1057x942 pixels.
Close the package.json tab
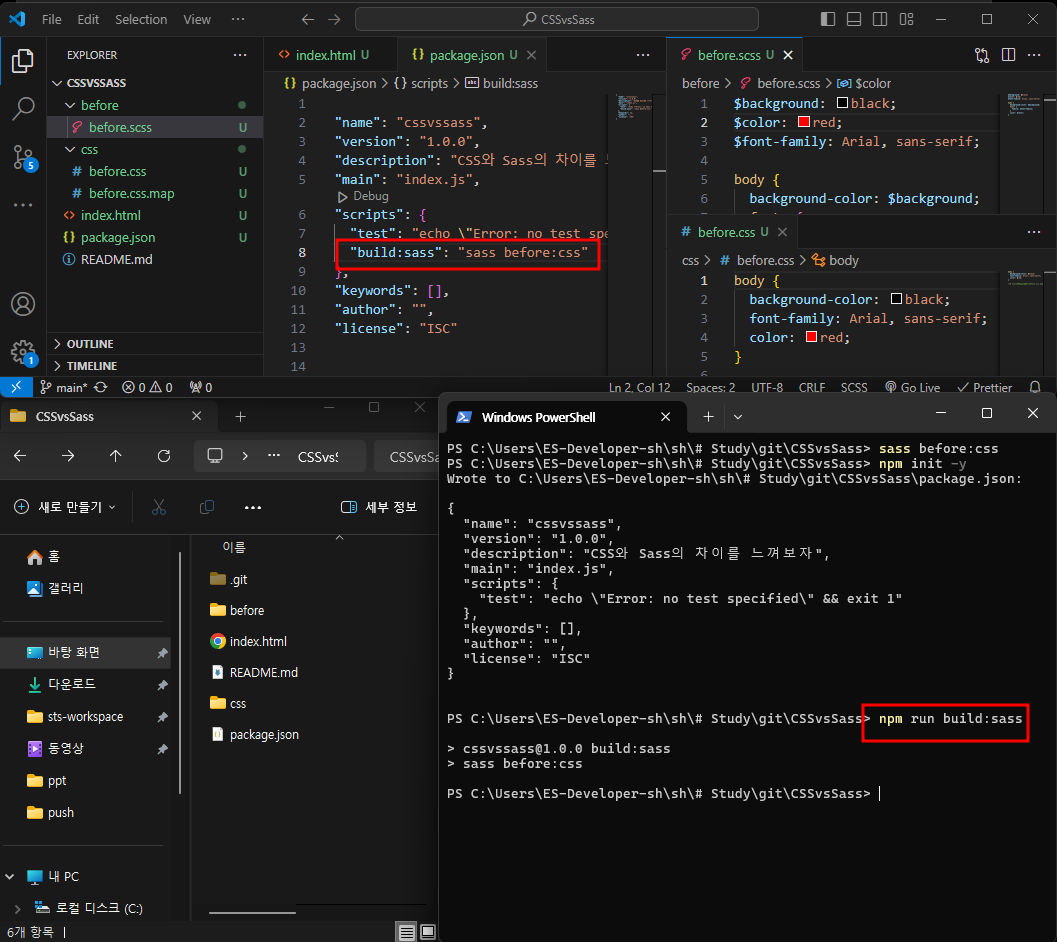[x=532, y=55]
